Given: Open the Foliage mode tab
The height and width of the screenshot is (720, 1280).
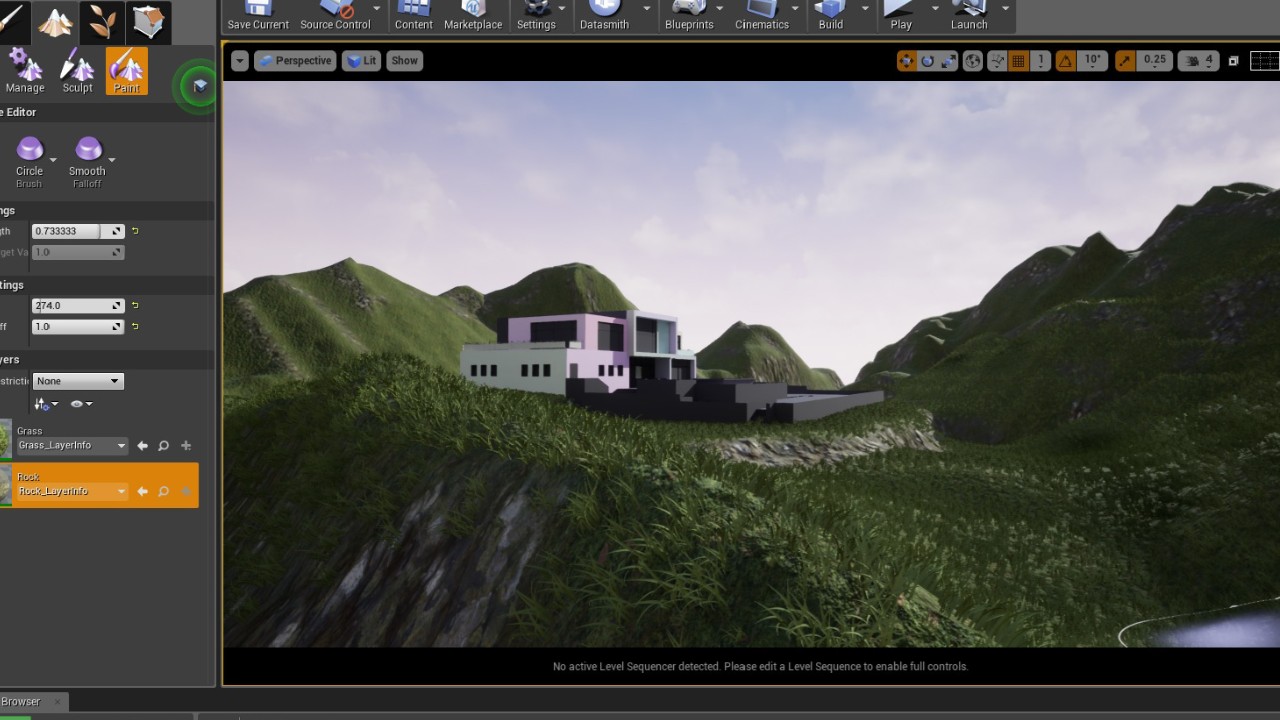Looking at the screenshot, I should click(x=100, y=21).
